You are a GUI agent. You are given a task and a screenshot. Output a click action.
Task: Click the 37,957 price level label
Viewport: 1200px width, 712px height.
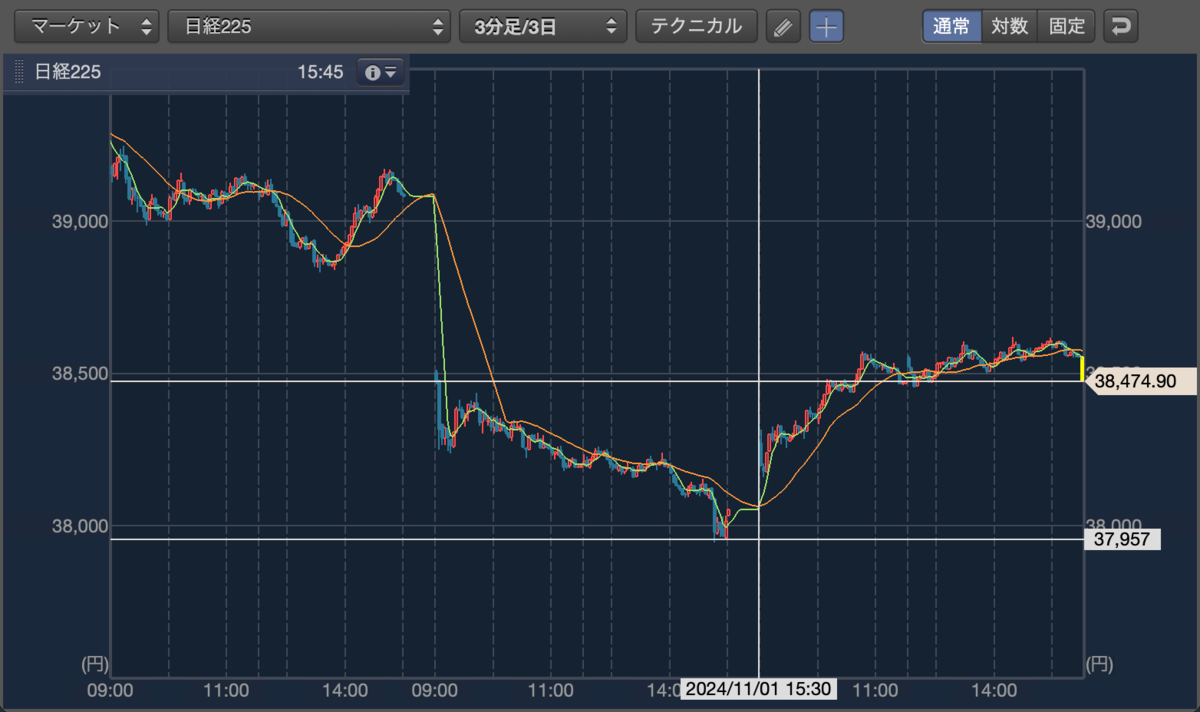[x=1123, y=540]
